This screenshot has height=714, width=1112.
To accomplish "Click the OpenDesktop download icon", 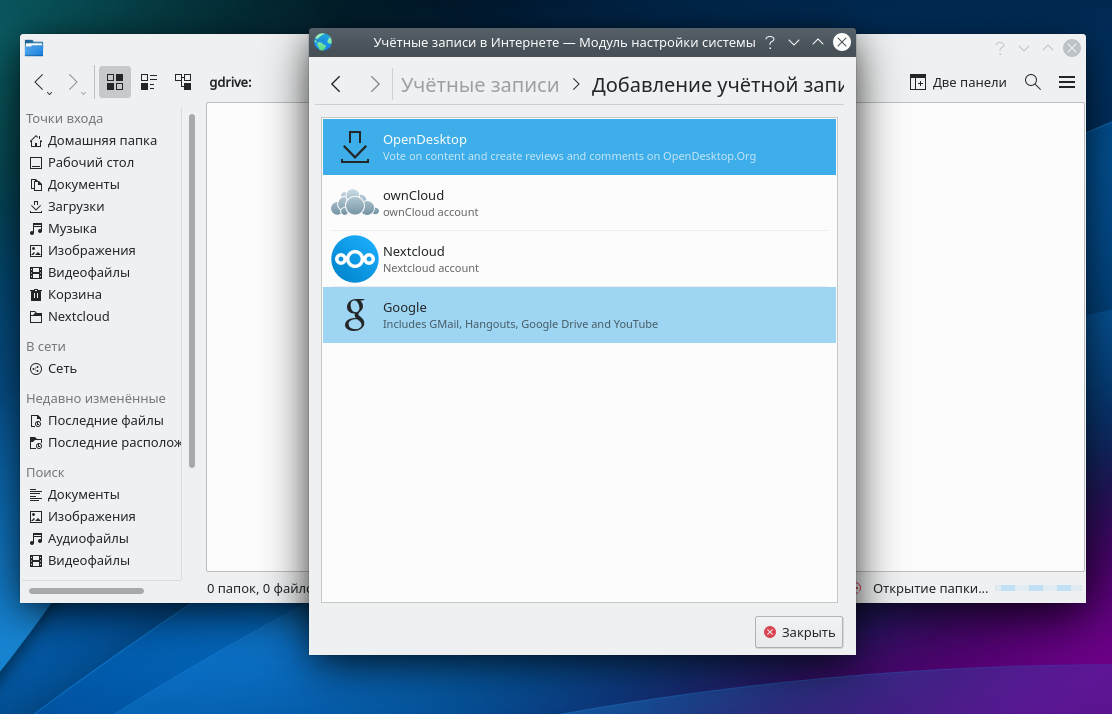I will click(x=355, y=147).
